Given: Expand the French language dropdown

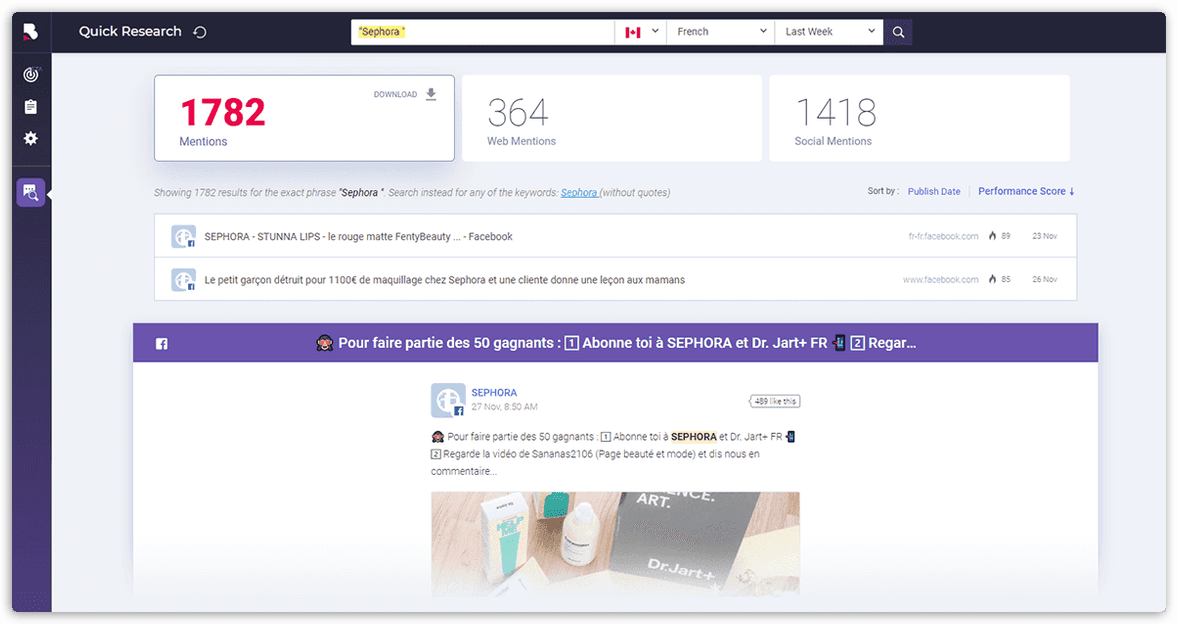Looking at the screenshot, I should point(719,31).
